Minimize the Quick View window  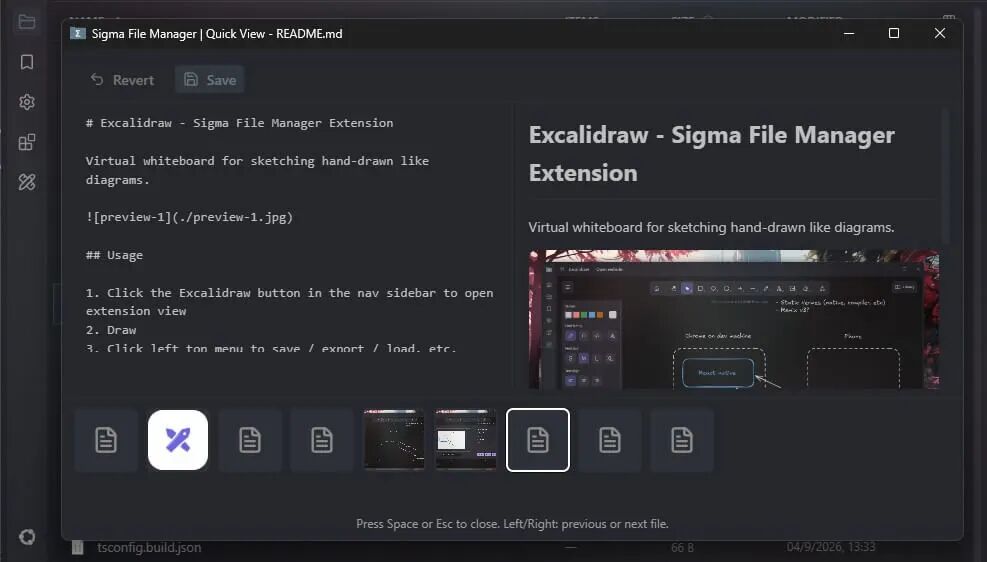[849, 33]
